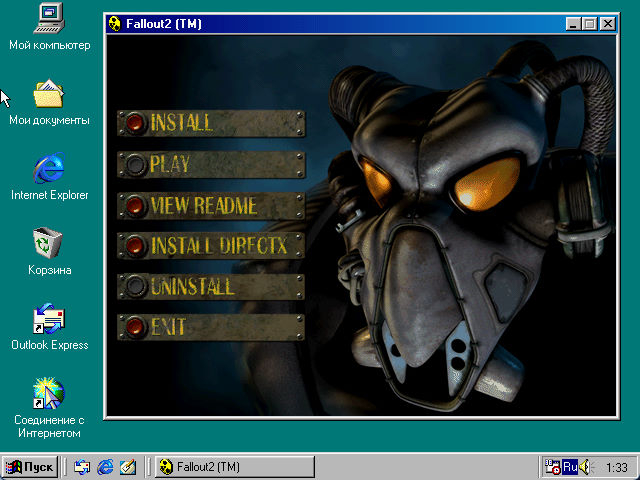Launch Internet Explorer from quick launch bar
The image size is (640, 480).
tap(105, 467)
